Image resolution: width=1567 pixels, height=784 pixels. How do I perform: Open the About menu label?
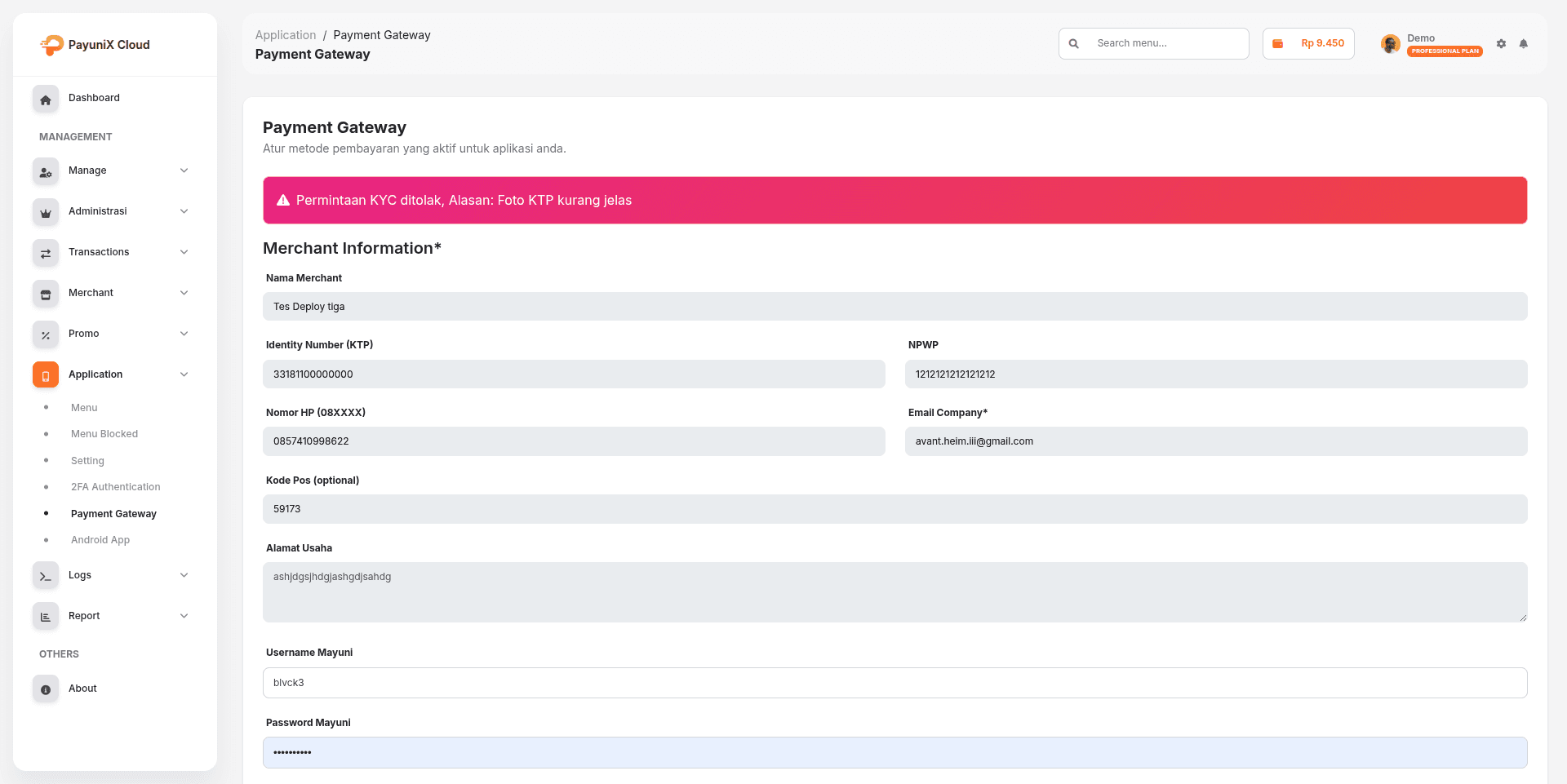(82, 689)
